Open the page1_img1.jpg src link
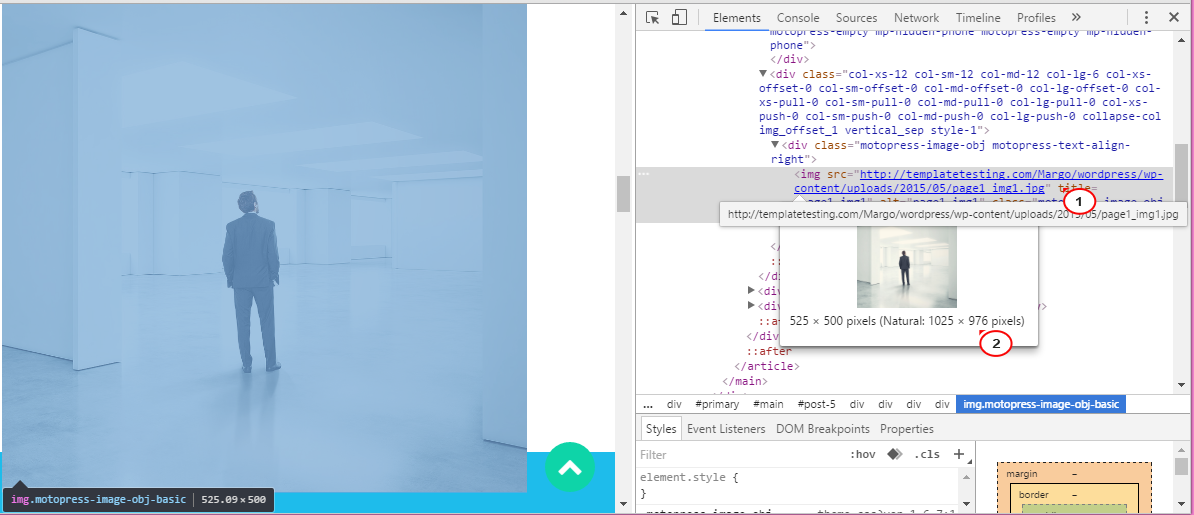The width and height of the screenshot is (1194, 515). click(979, 181)
